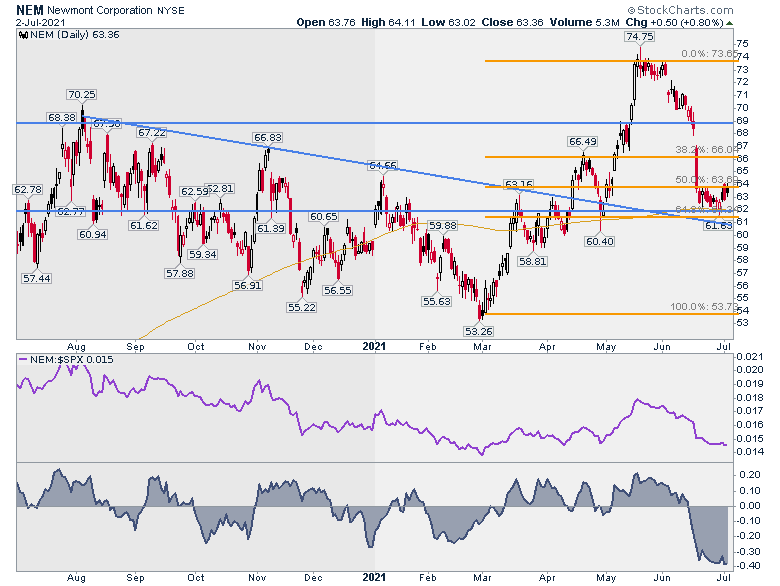
Task: Click the green up-triangle change indicator
Action: 729,23
